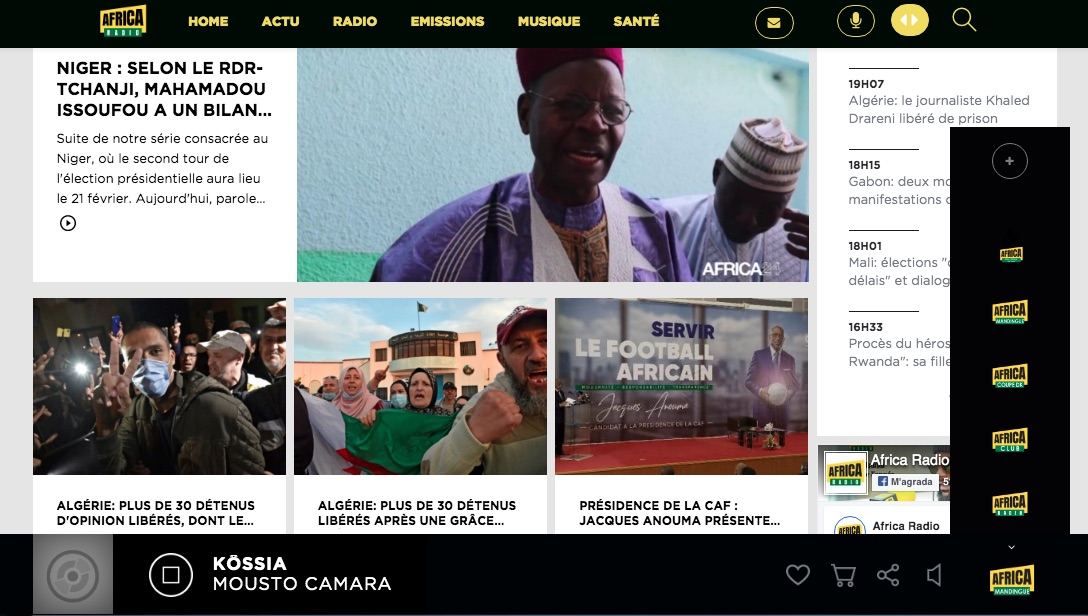Screen dimensions: 1088x616
Task: Open the current Africa Mandingue station selector
Action: coord(1012,580)
